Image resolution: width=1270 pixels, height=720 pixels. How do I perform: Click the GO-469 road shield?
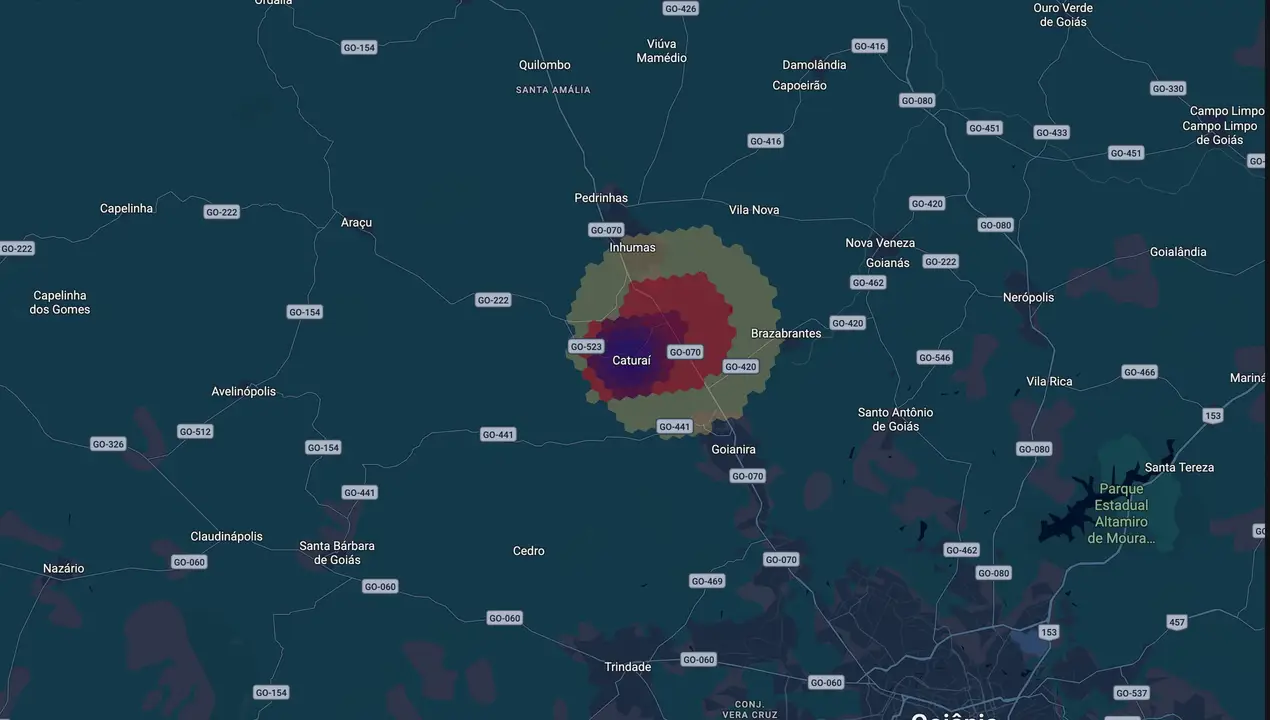coord(707,581)
